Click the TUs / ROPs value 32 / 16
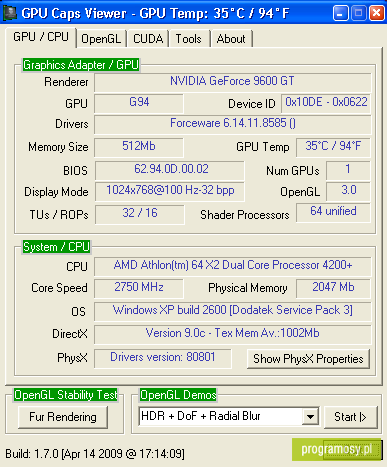Screen dimensions: 387x467 coord(140,214)
